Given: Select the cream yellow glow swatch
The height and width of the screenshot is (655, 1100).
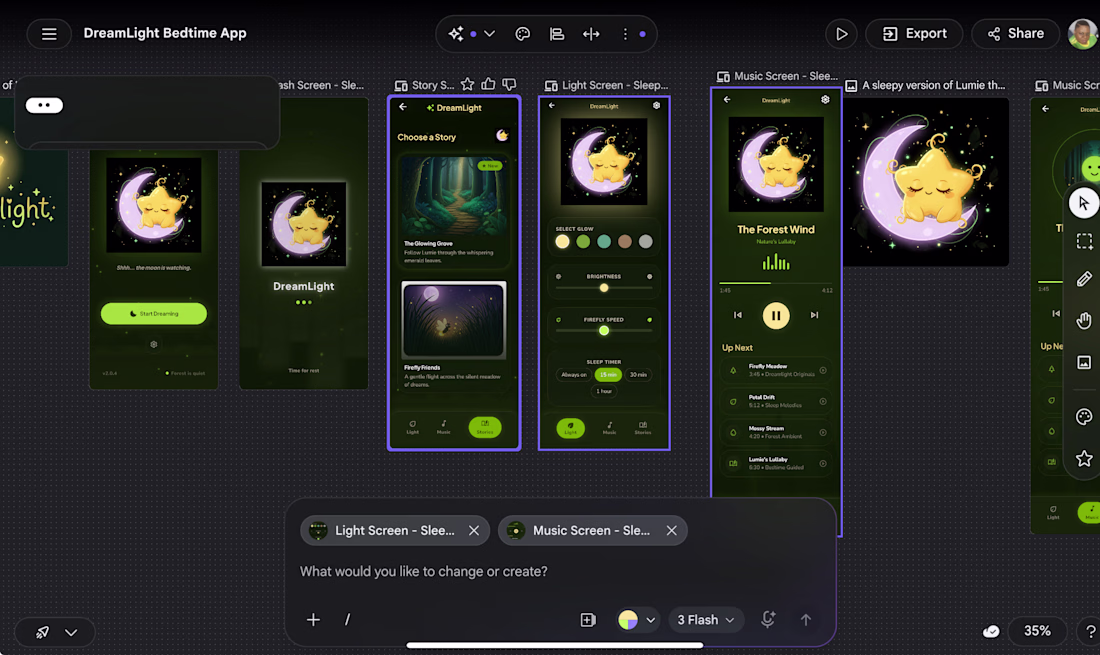Looking at the screenshot, I should tap(563, 242).
